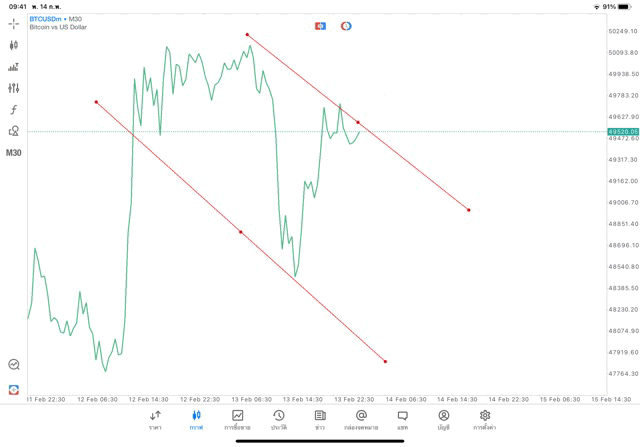This screenshot has width=640, height=447.
Task: Tap the chart search magnifier icon
Action: (x=14, y=365)
